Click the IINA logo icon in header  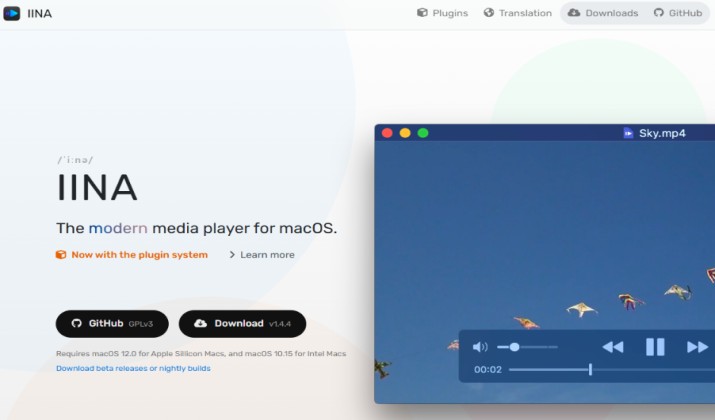click(11, 13)
